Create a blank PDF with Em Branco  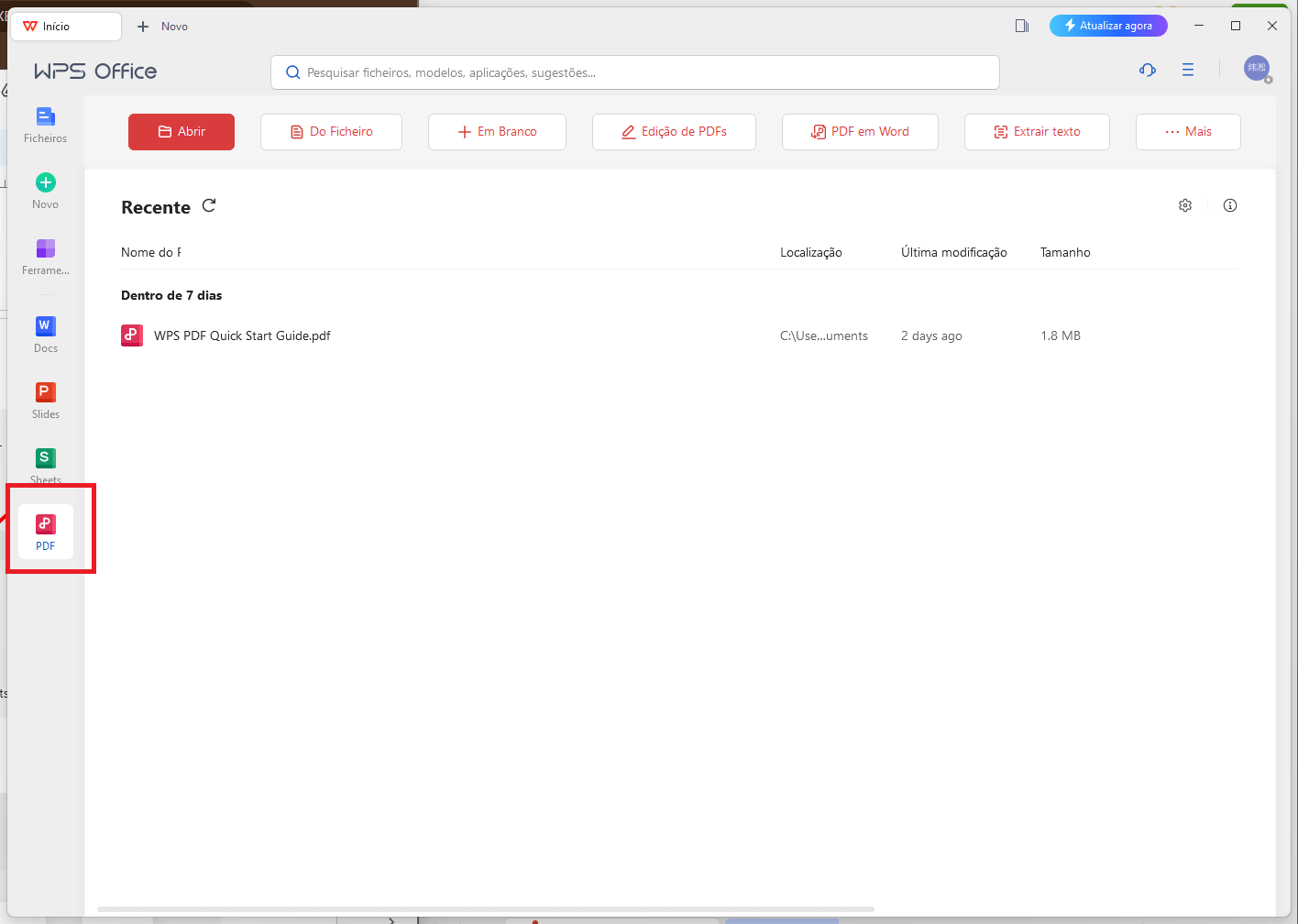coord(497,132)
